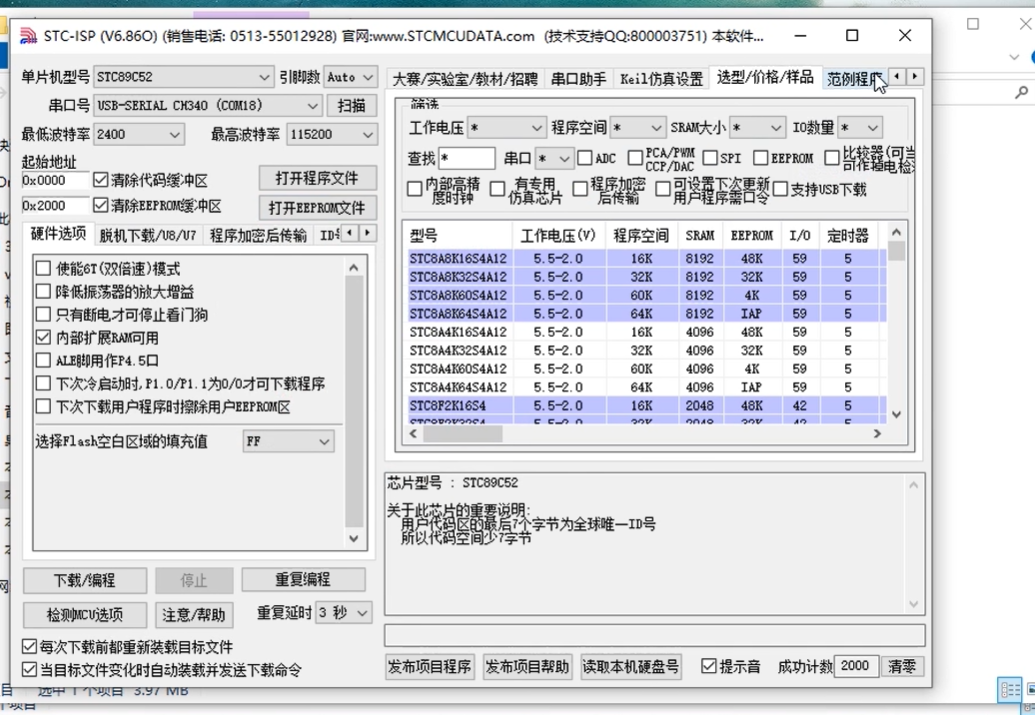
Task: Click the 查找 search input field
Action: point(467,158)
